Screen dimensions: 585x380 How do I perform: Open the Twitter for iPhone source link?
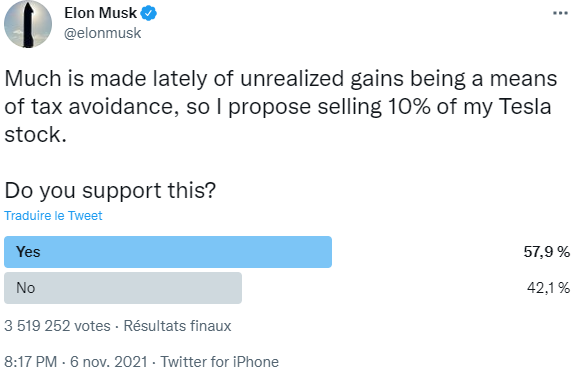[x=220, y=362]
